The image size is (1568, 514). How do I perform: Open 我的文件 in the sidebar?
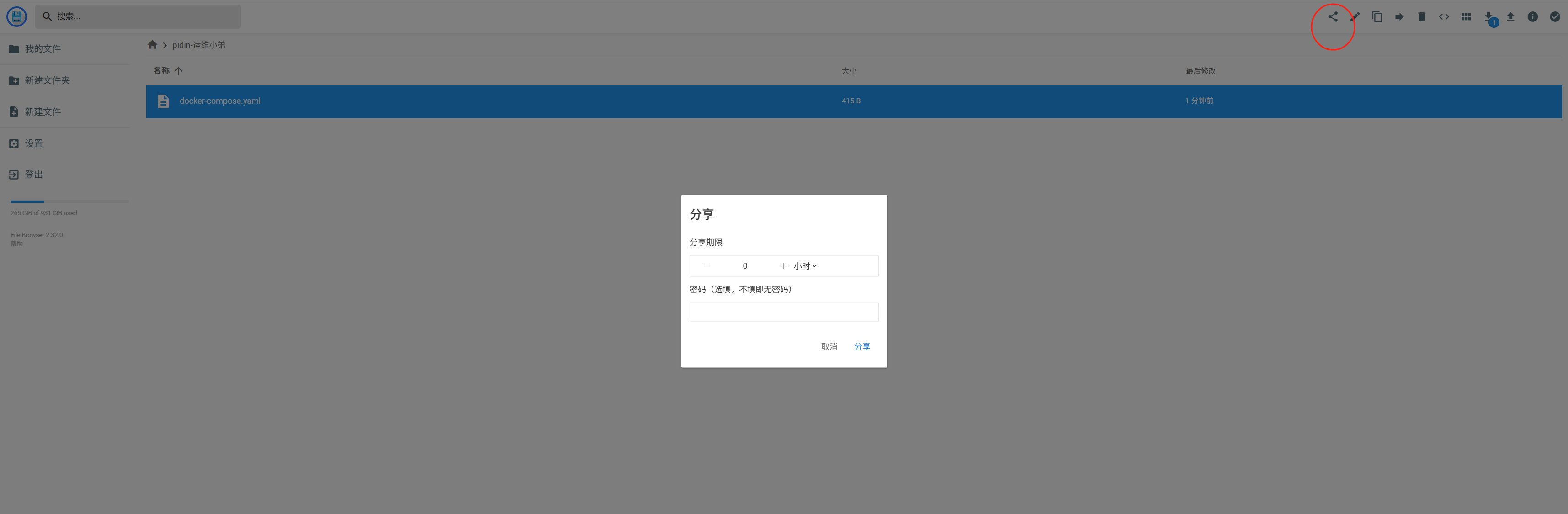click(x=43, y=49)
